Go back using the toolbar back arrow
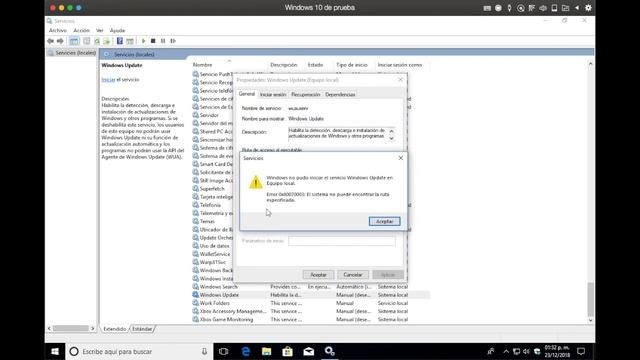Image resolution: width=640 pixels, height=360 pixels. [50, 41]
